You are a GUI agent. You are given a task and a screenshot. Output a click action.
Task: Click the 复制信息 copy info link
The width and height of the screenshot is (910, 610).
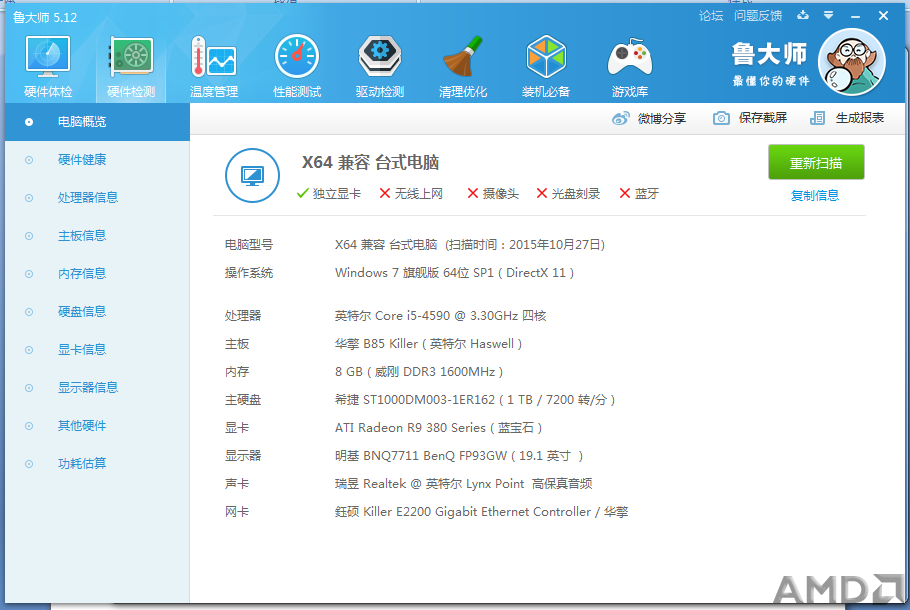click(815, 196)
